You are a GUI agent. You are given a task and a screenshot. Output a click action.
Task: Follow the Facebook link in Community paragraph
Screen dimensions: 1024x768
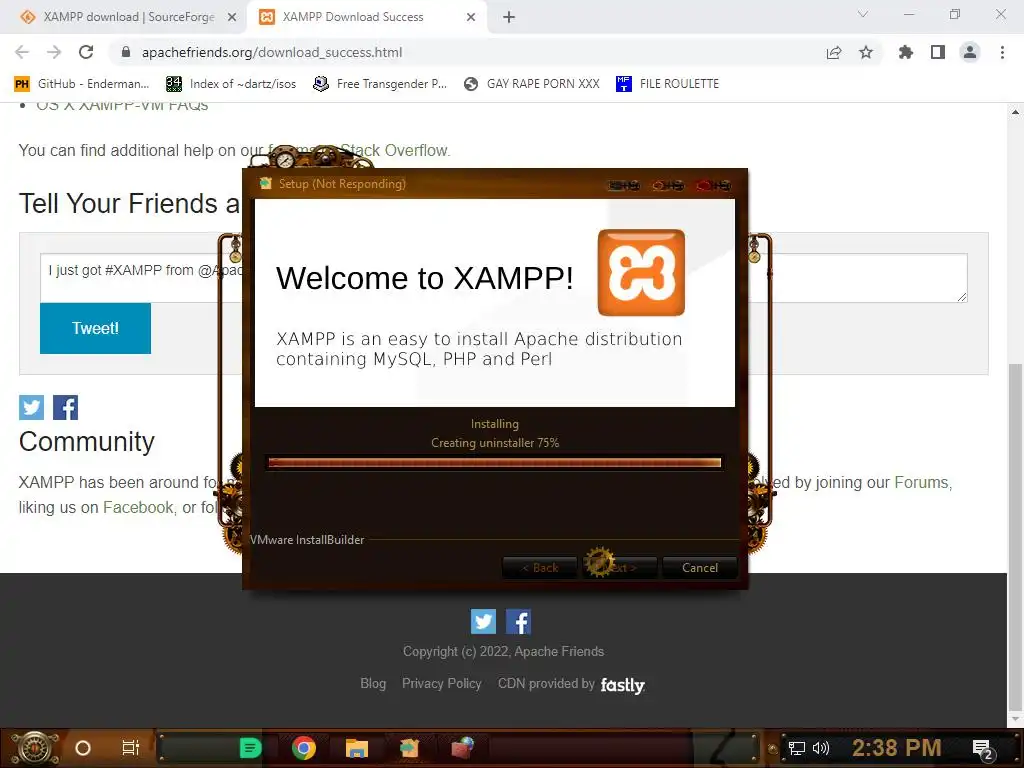click(138, 507)
